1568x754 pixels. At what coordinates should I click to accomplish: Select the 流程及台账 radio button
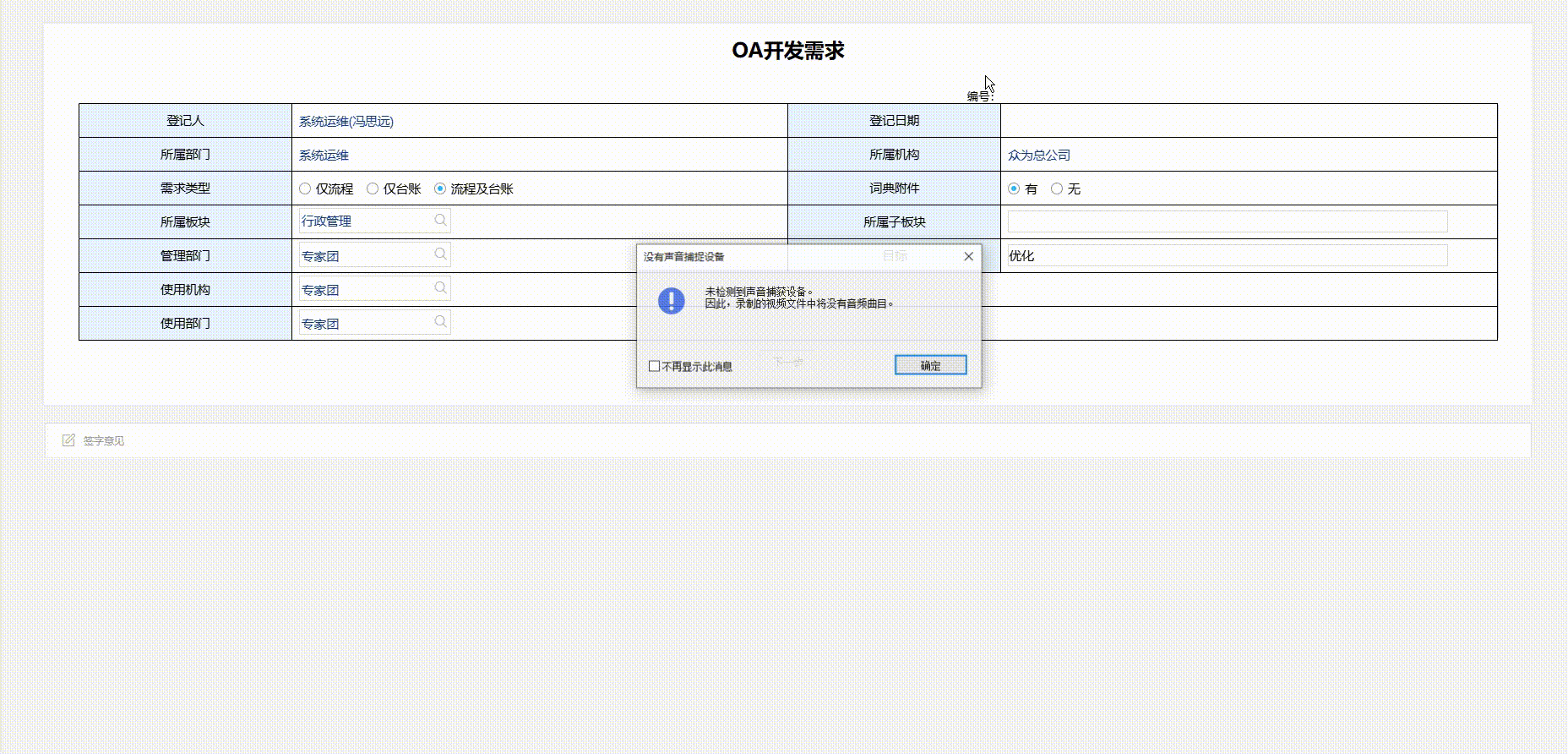pos(440,188)
